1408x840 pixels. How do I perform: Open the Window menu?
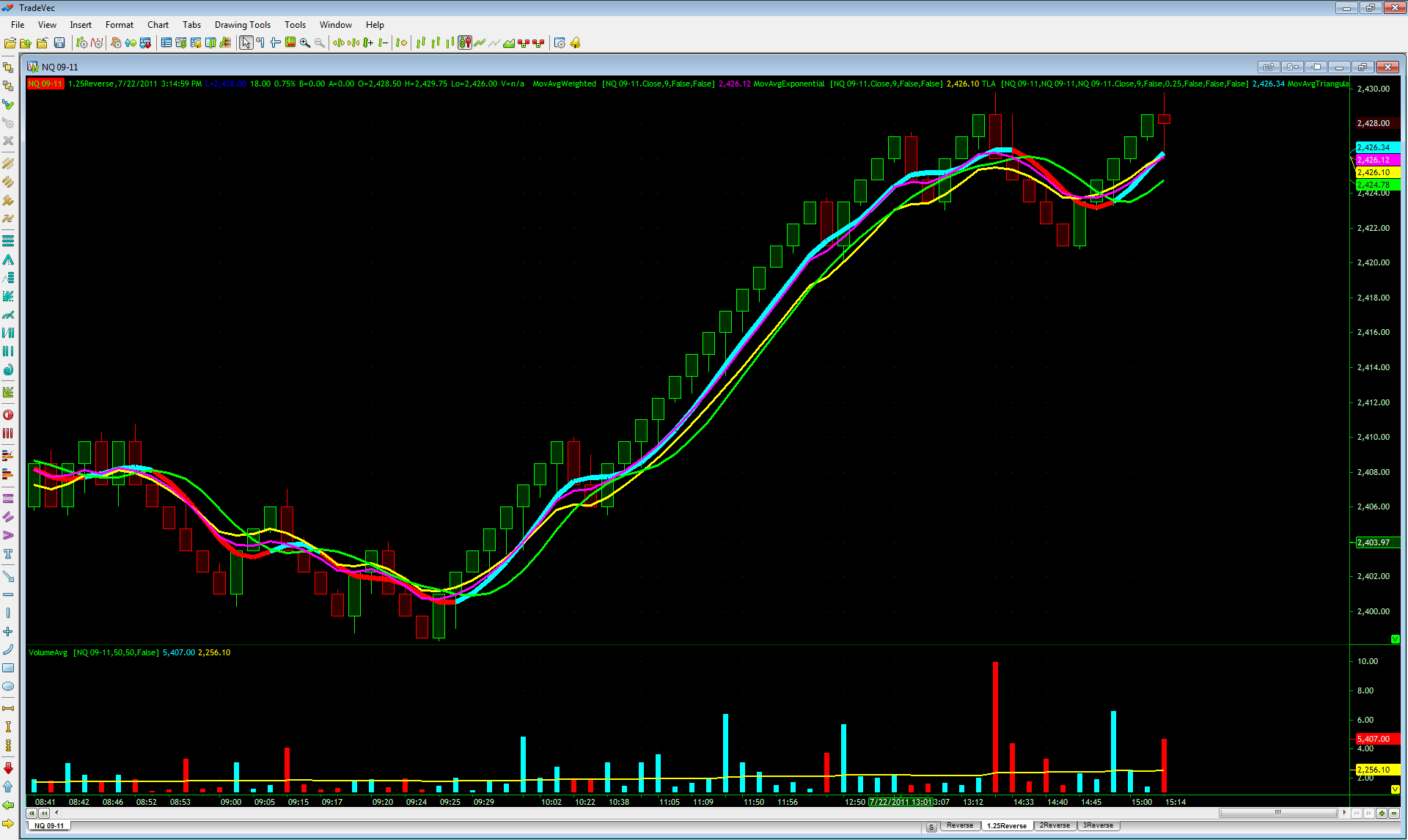click(336, 25)
